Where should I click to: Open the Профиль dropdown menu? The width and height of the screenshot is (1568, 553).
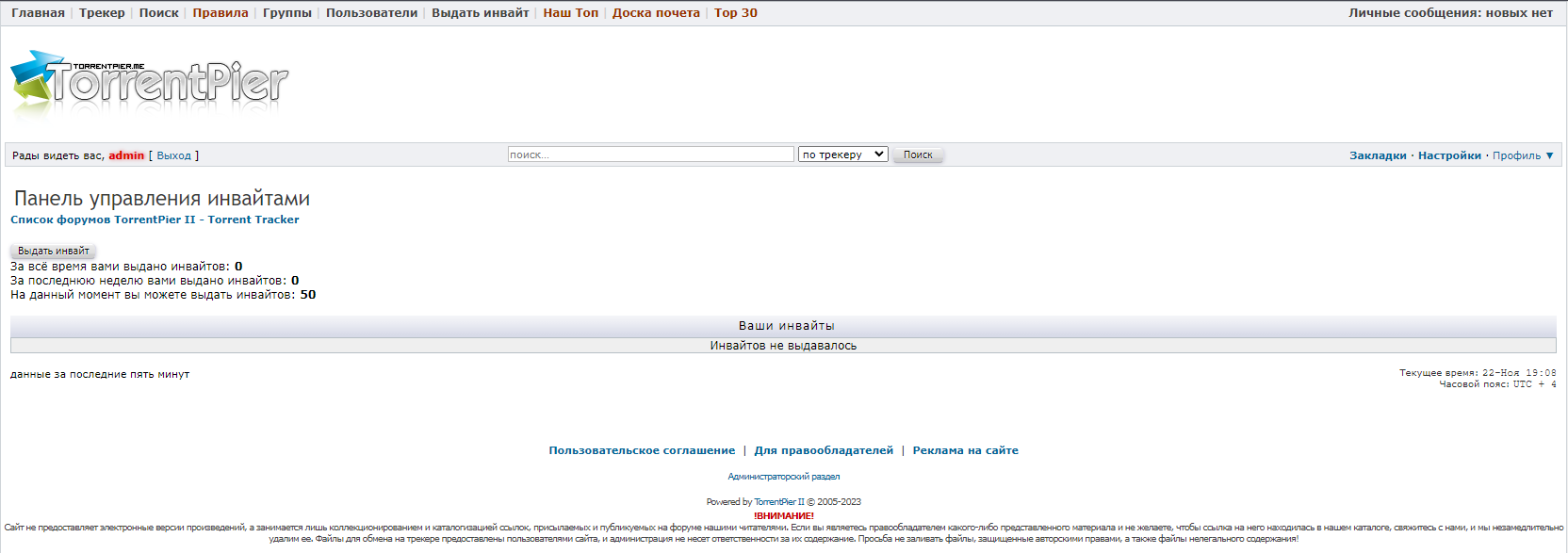tap(1522, 155)
